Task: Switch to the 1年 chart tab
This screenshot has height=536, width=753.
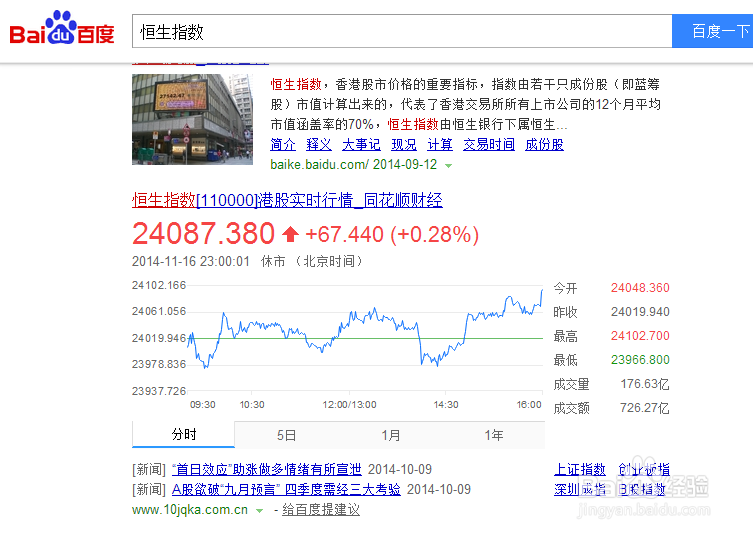Action: point(494,435)
